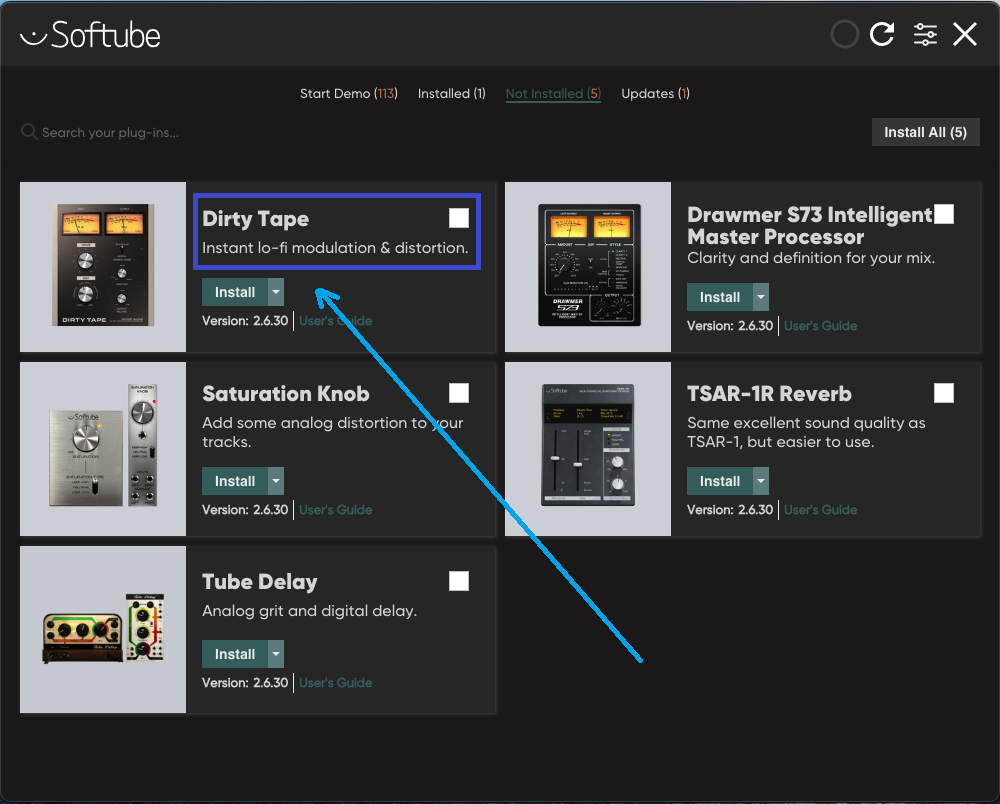Open the Updates tab
Viewport: 1000px width, 804px height.
click(x=655, y=94)
